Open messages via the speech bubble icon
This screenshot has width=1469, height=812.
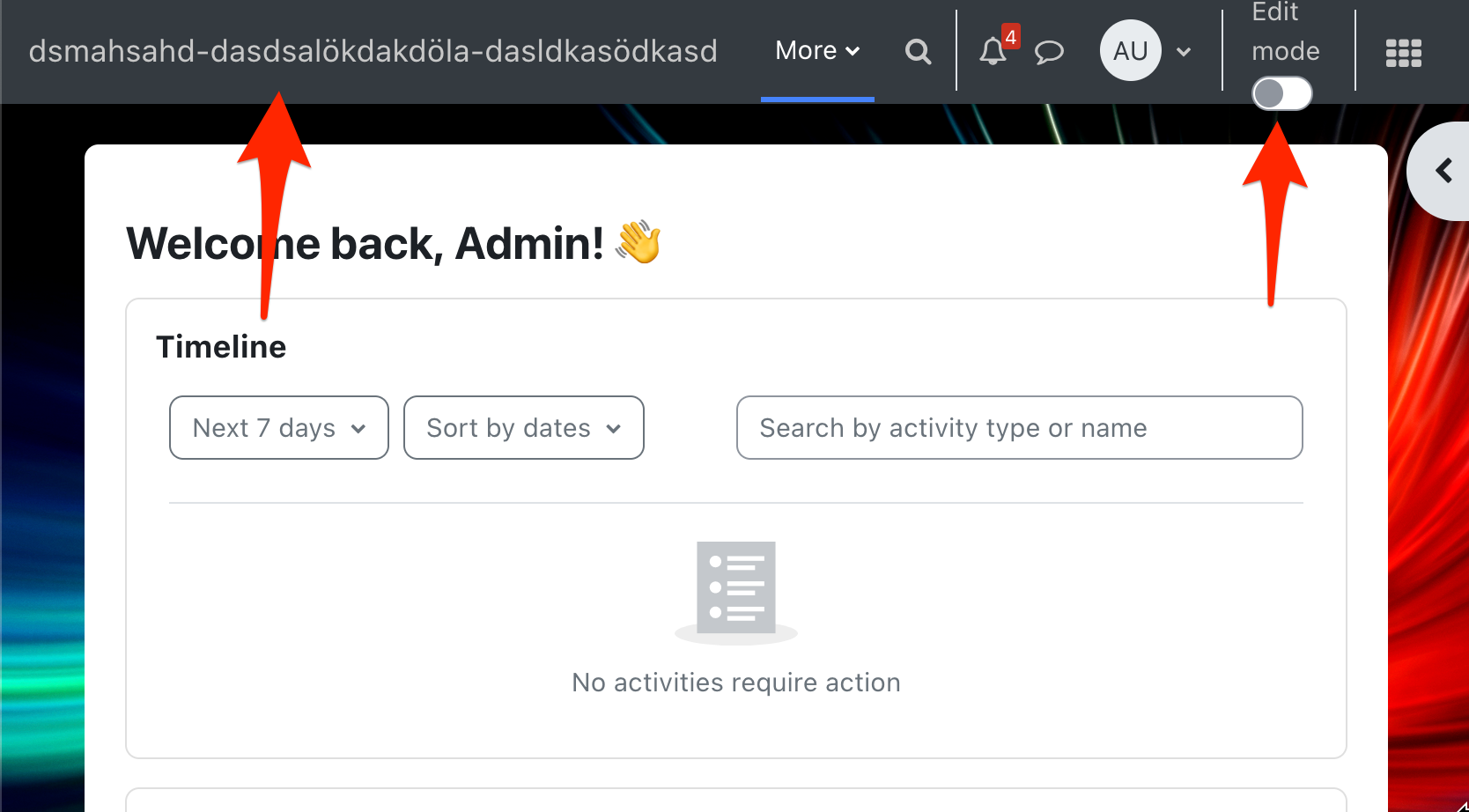click(x=1049, y=52)
